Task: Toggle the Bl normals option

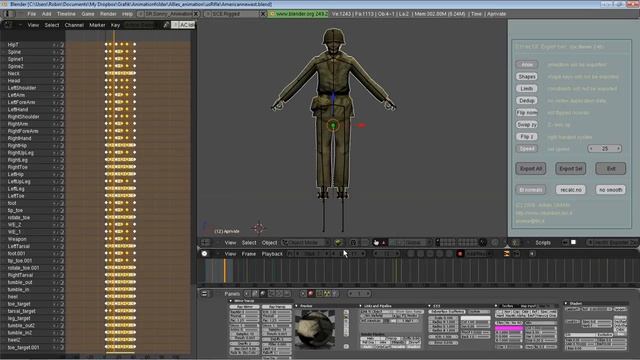Action: click(x=531, y=190)
